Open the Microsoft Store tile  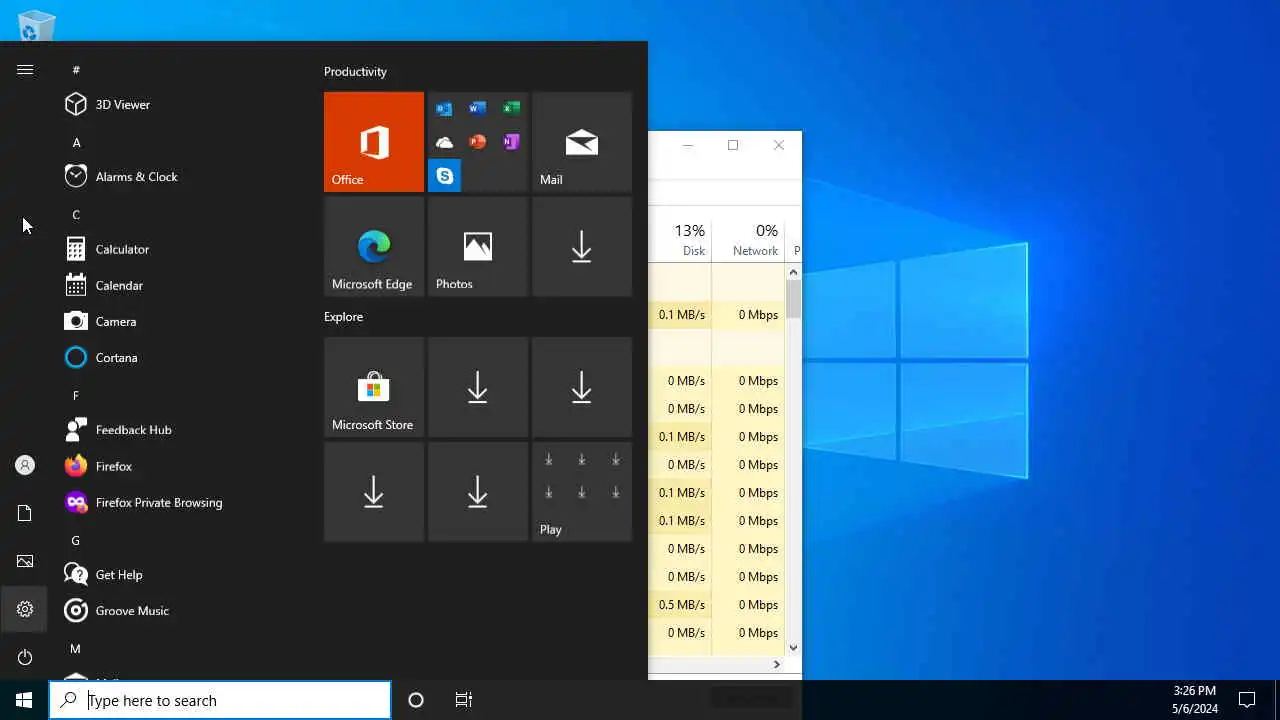(x=374, y=387)
